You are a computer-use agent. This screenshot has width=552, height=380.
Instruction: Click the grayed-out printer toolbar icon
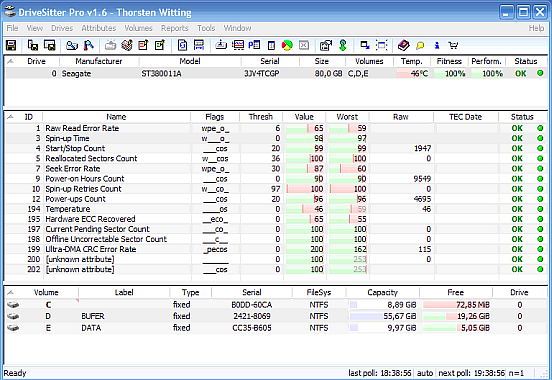tap(111, 45)
